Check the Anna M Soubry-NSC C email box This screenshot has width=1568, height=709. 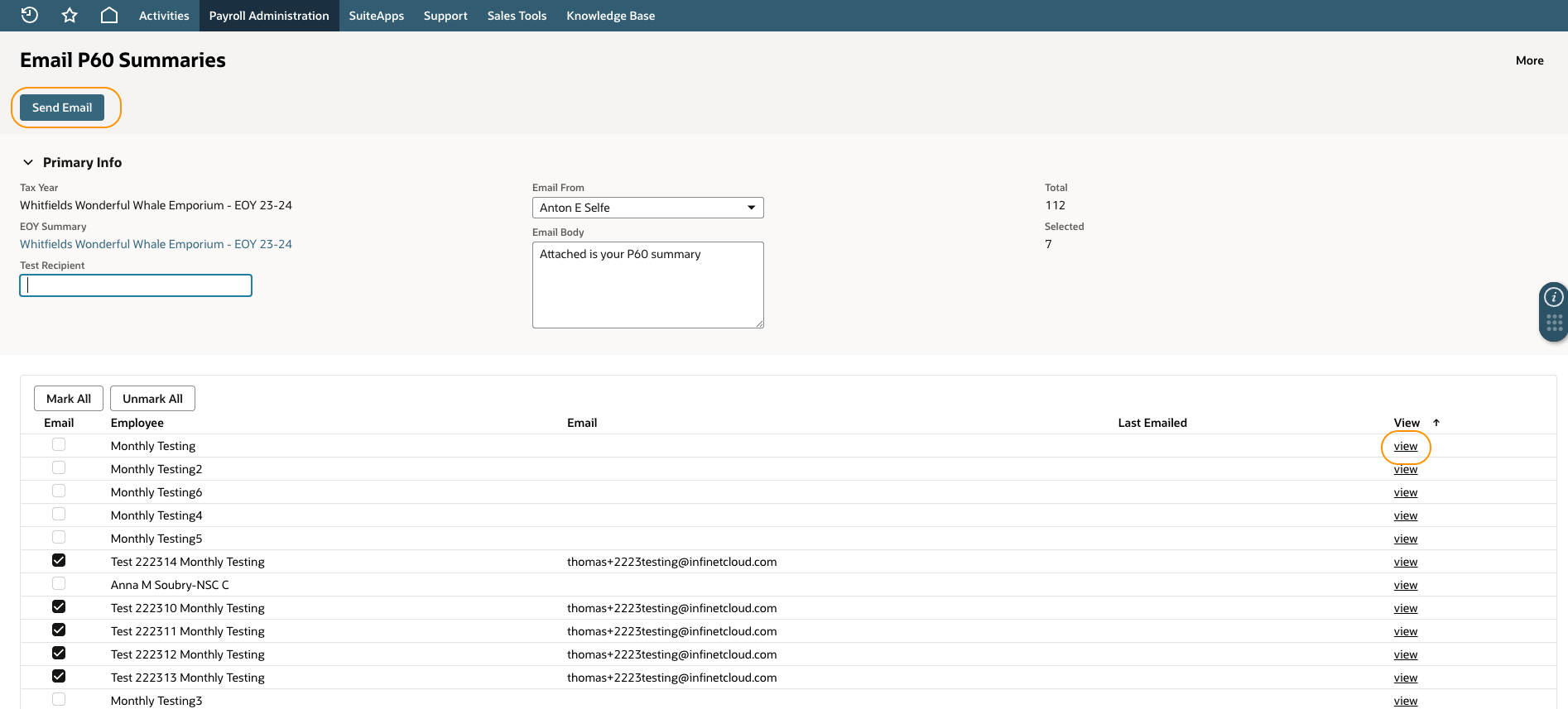(59, 584)
